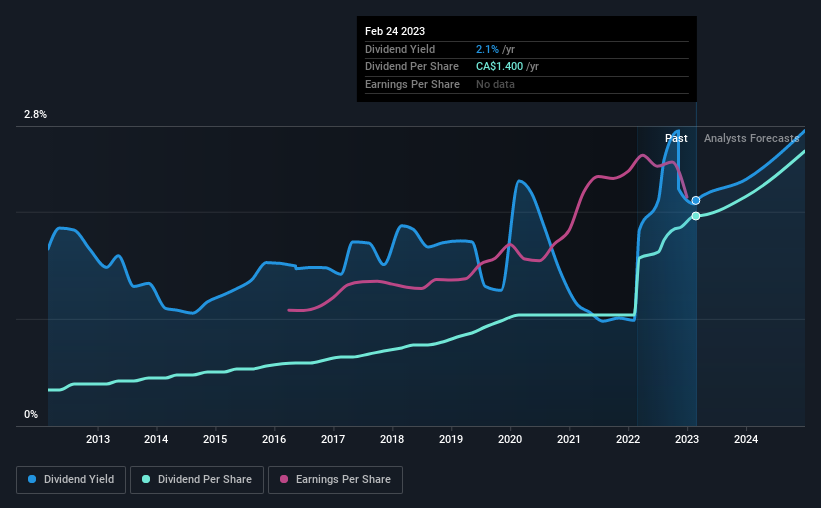Select the 2023 x-axis year label
The height and width of the screenshot is (508, 821).
click(x=687, y=439)
